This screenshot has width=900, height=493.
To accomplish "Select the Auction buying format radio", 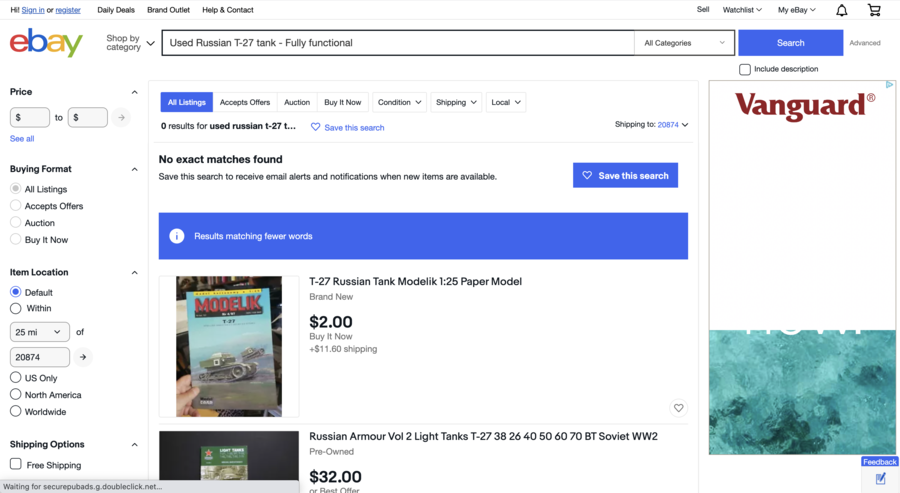I will pyautogui.click(x=15, y=222).
